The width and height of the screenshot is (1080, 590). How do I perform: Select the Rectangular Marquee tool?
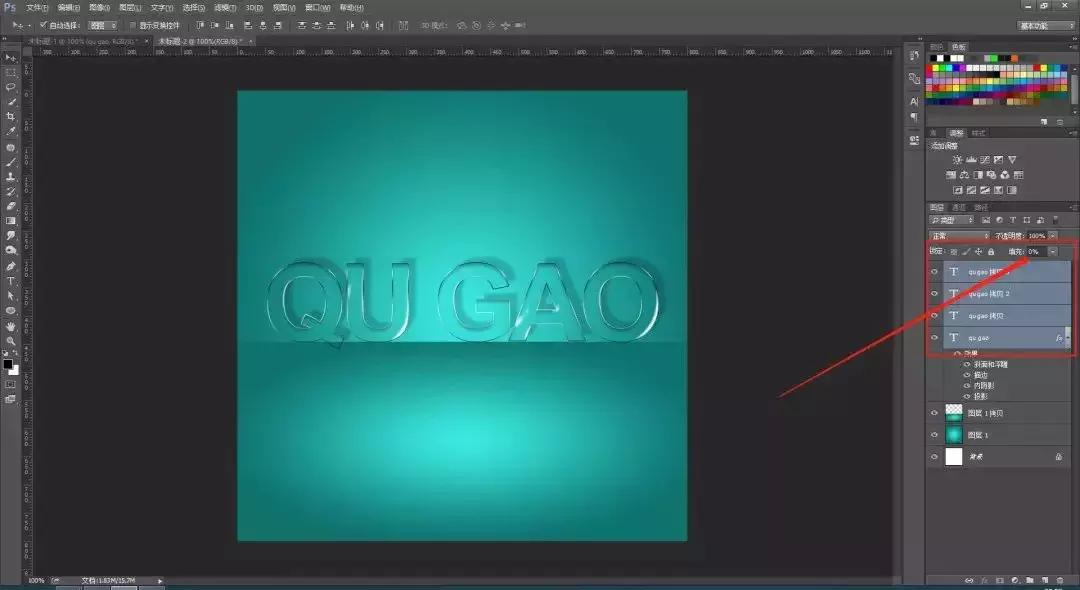(x=10, y=72)
